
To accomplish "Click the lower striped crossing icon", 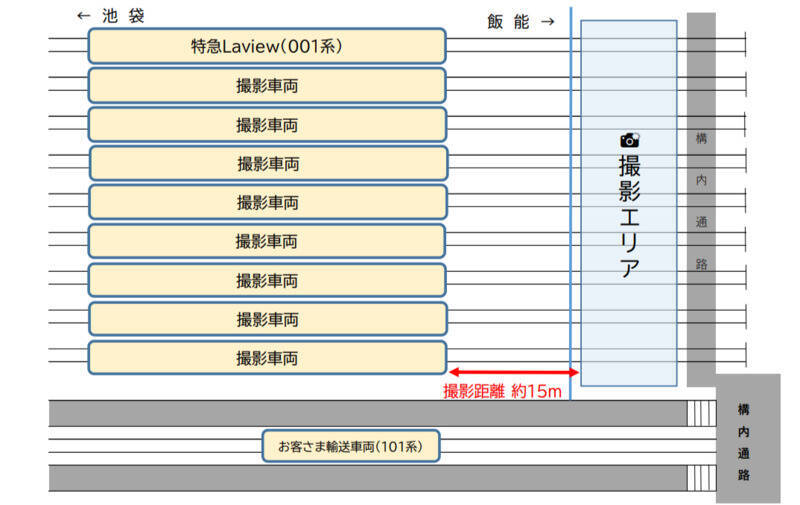I will click(x=701, y=478).
